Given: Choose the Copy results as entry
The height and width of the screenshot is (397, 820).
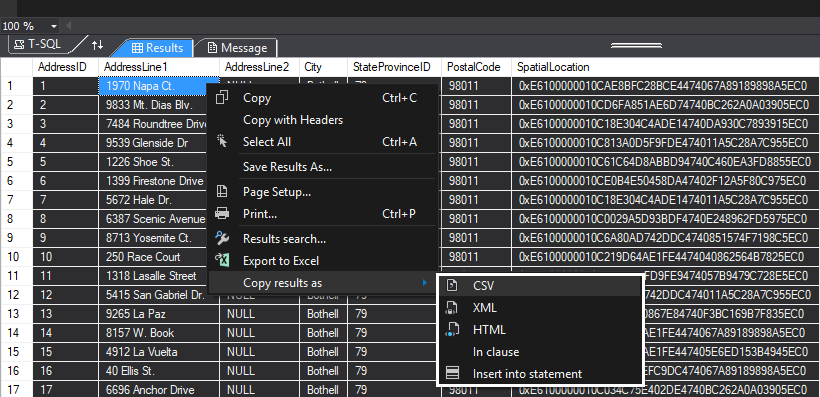Looking at the screenshot, I should (322, 283).
